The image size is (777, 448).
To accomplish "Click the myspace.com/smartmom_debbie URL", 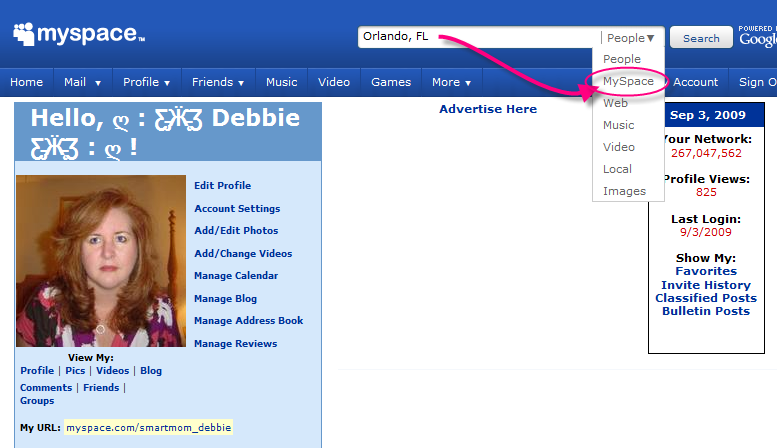I will [148, 428].
